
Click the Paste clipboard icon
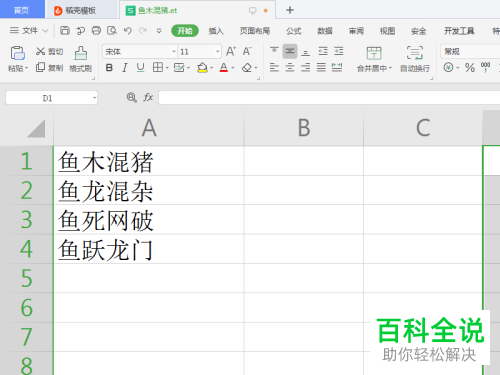pos(17,53)
